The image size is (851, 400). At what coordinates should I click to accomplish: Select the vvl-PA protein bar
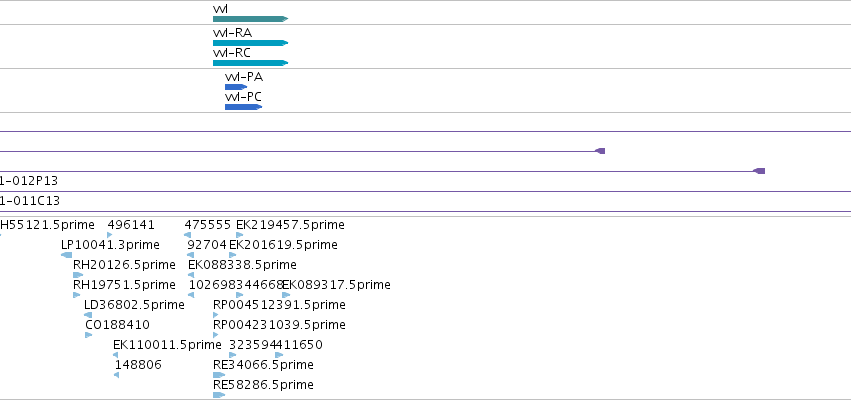236,87
